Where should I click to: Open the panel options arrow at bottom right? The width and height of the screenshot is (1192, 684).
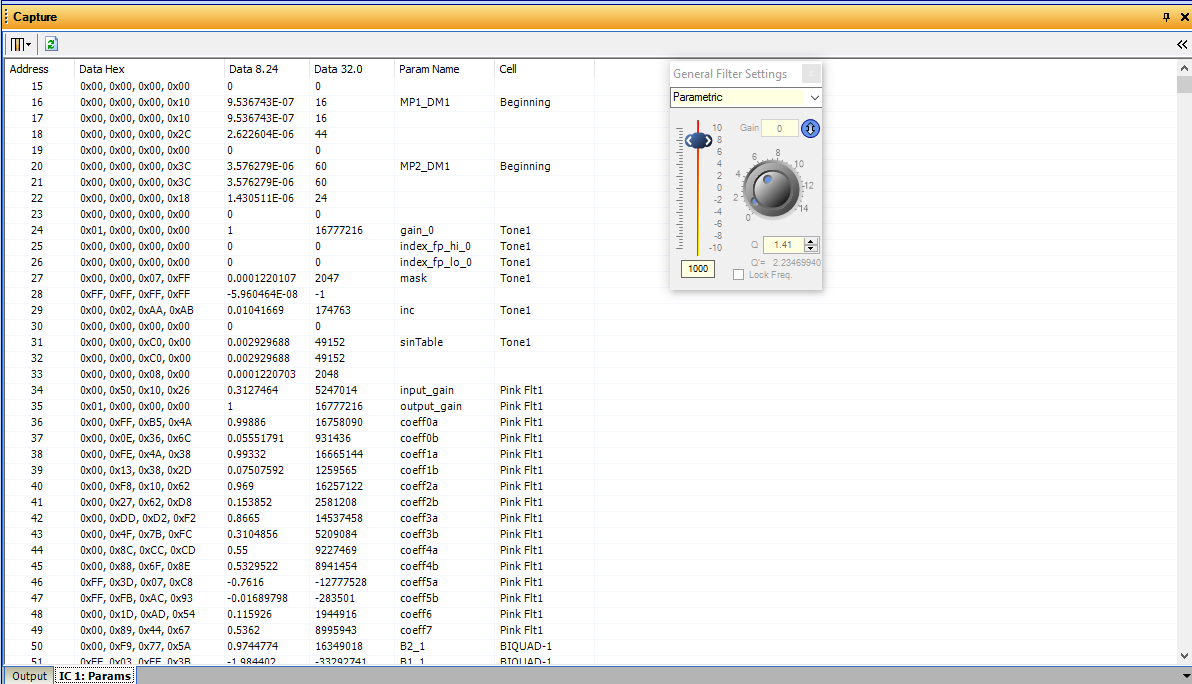click(1186, 676)
